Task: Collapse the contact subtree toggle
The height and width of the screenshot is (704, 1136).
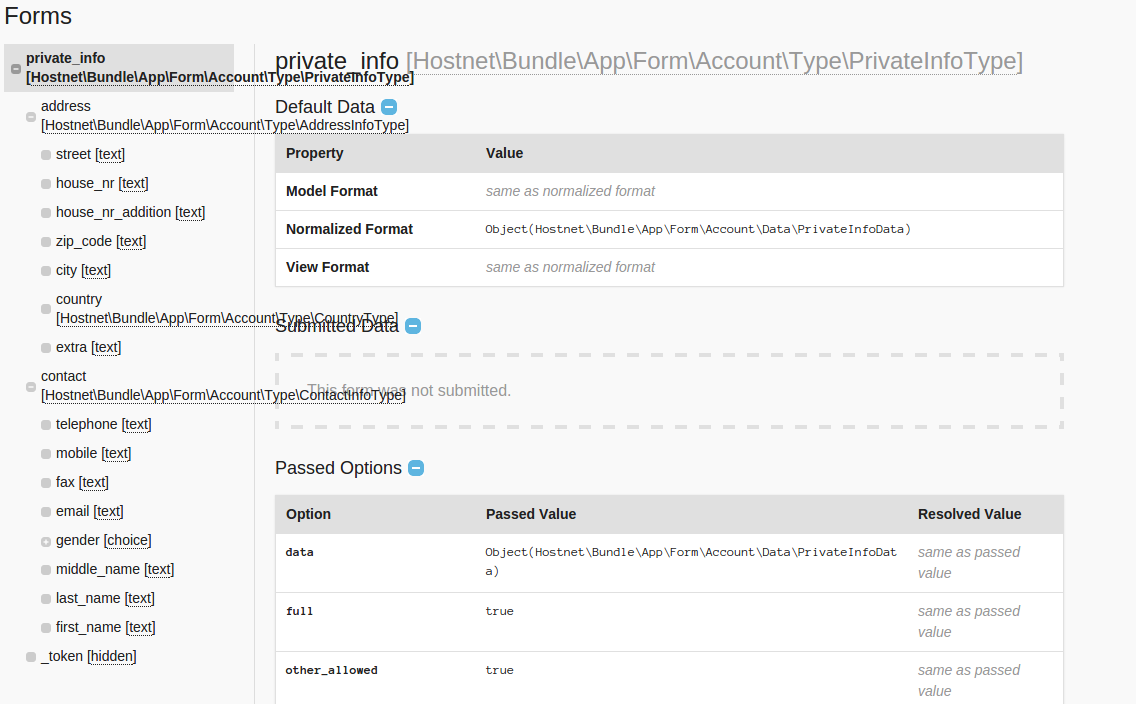Action: [31, 386]
